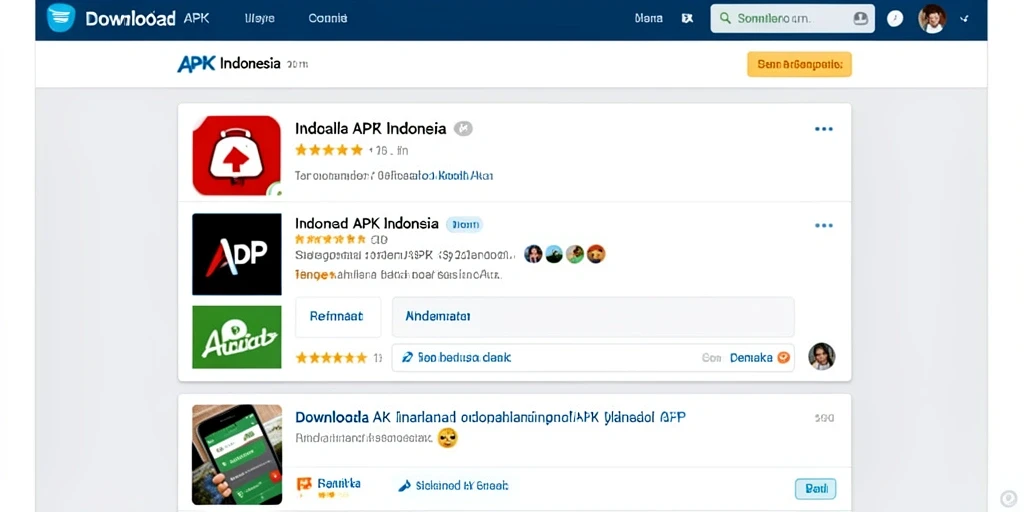Open the Connie menu in top navigation
1024x512 pixels.
pos(328,18)
